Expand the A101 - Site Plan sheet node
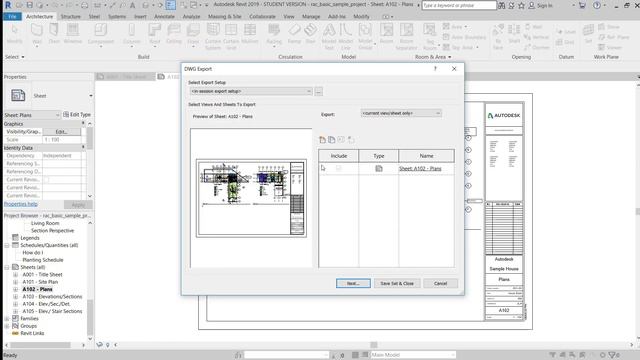Viewport: 640px width, 360px height. click(16, 282)
